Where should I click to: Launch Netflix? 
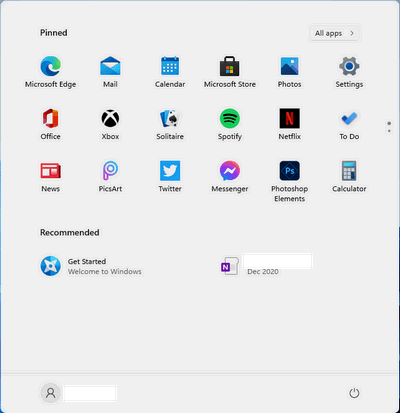[x=289, y=124]
